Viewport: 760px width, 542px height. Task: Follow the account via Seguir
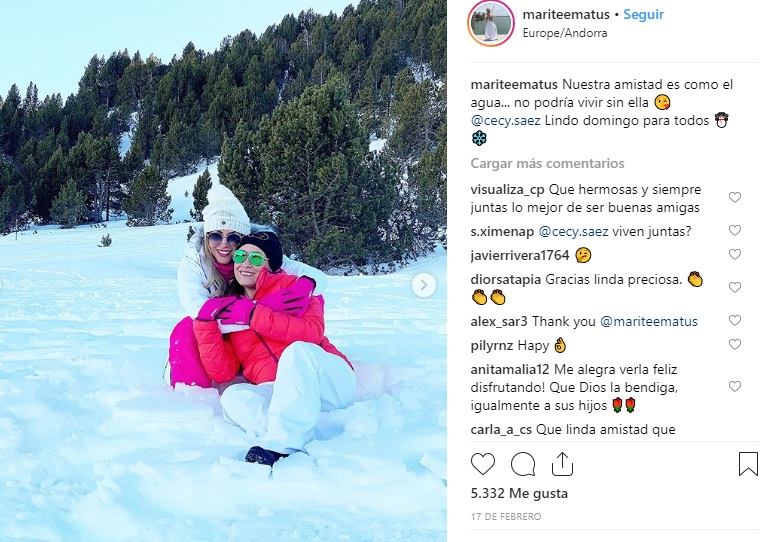[643, 15]
